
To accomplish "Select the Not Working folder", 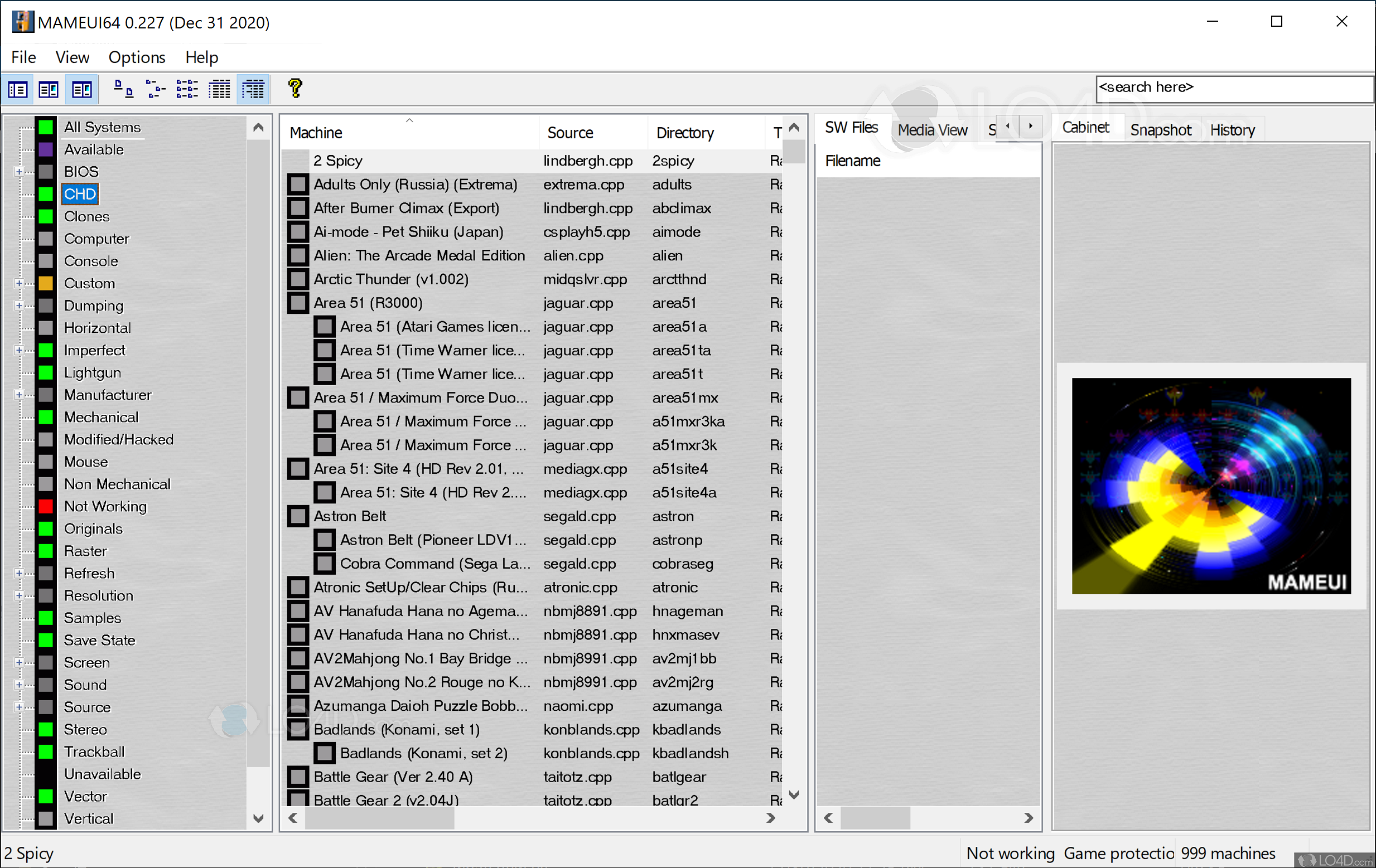I will tap(105, 507).
